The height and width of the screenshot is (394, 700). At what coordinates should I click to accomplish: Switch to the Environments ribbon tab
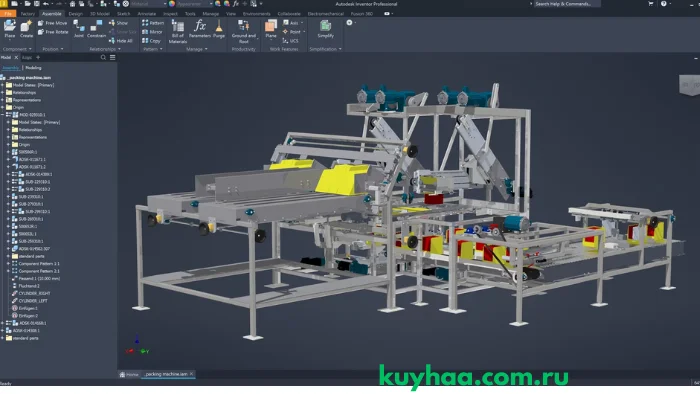coord(257,14)
